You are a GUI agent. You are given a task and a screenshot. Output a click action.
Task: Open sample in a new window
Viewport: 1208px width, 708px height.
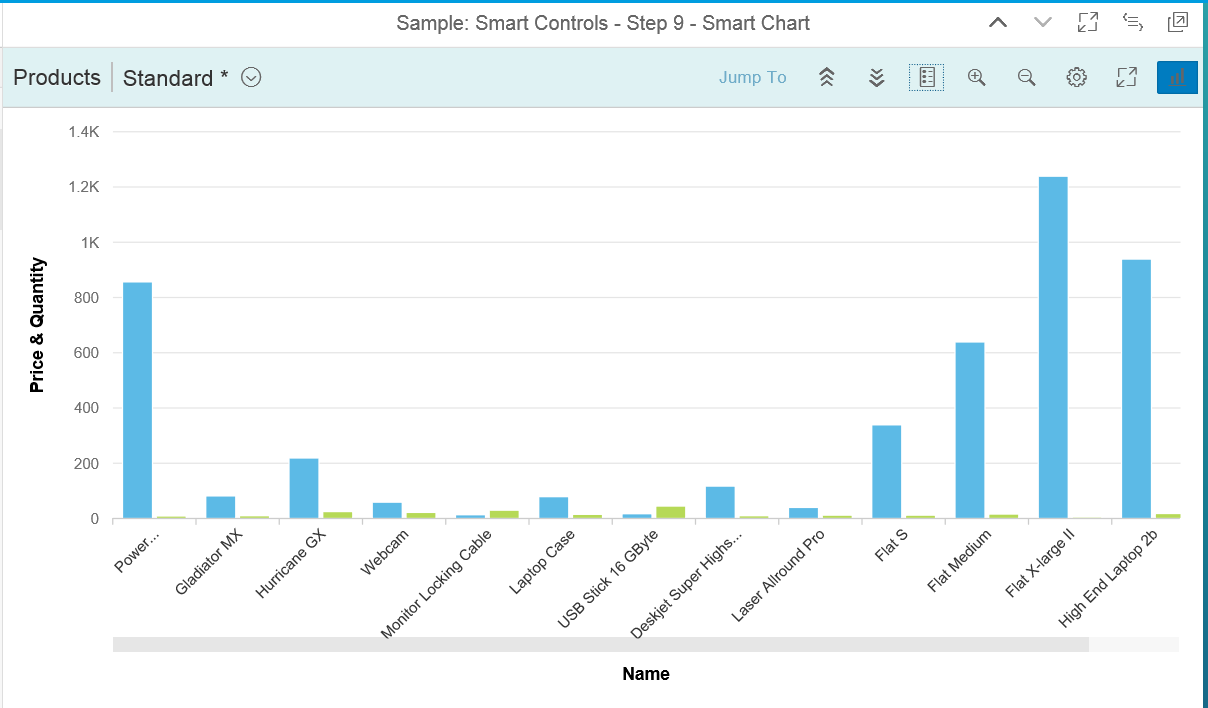(1178, 23)
